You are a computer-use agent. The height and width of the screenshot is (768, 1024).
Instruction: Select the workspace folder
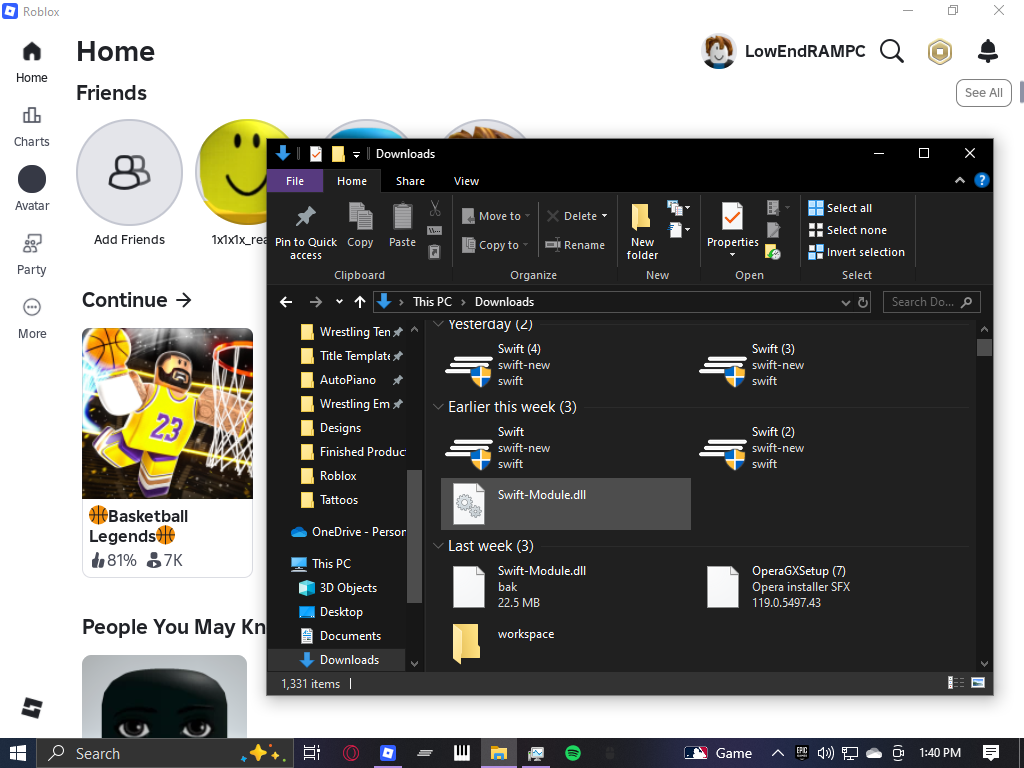pyautogui.click(x=566, y=643)
